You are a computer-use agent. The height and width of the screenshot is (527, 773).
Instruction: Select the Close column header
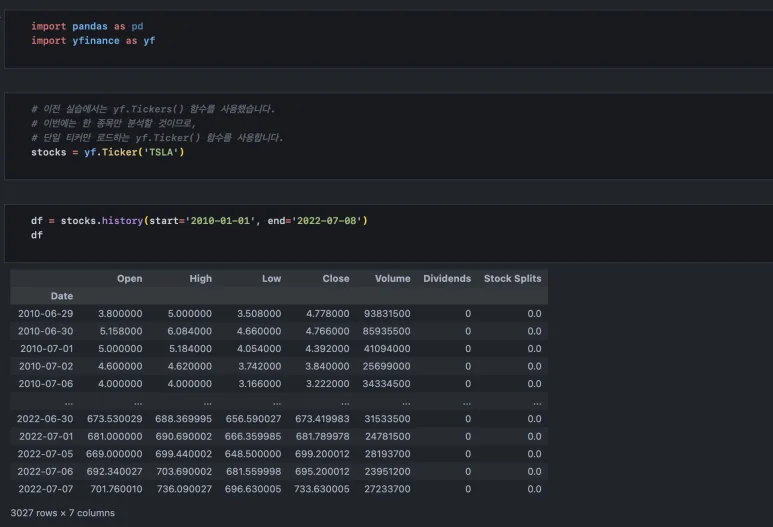(335, 278)
